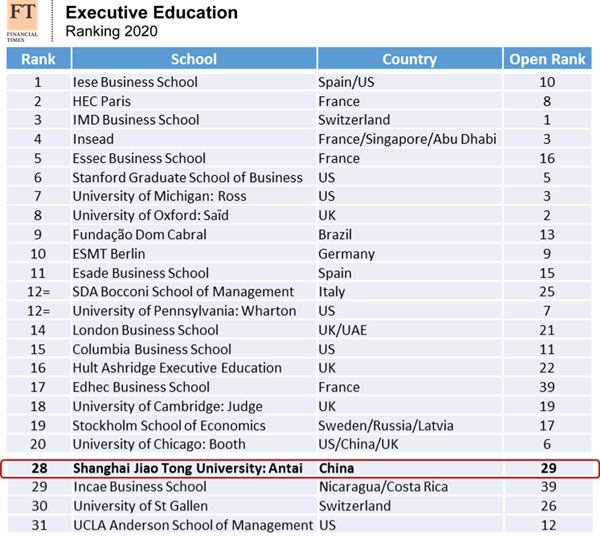This screenshot has width=600, height=536.
Task: Click the FT Financial Times logo
Action: tap(25, 22)
